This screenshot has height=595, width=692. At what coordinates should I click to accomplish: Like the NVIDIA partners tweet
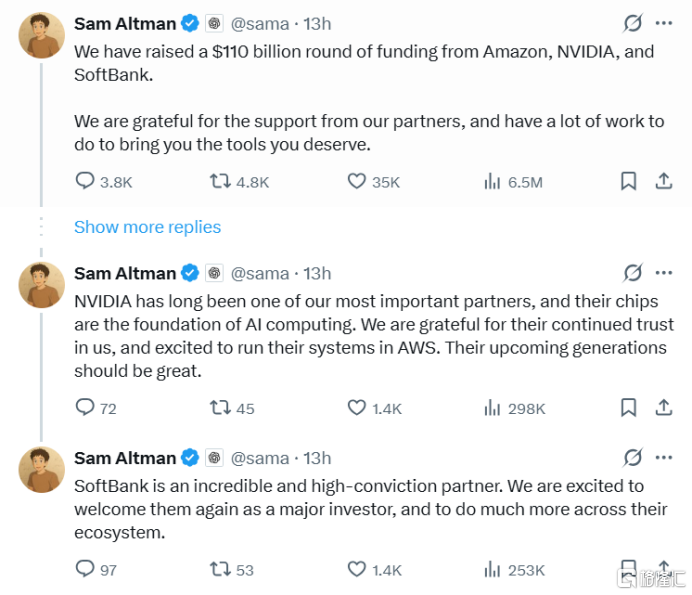(x=357, y=407)
